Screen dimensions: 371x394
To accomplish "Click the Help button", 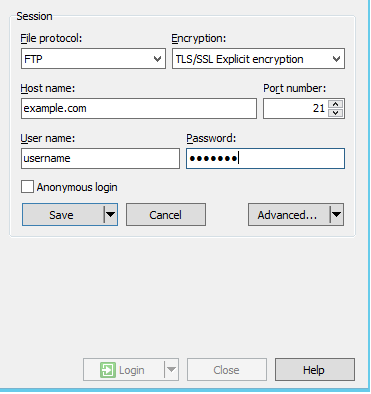I will coord(315,370).
